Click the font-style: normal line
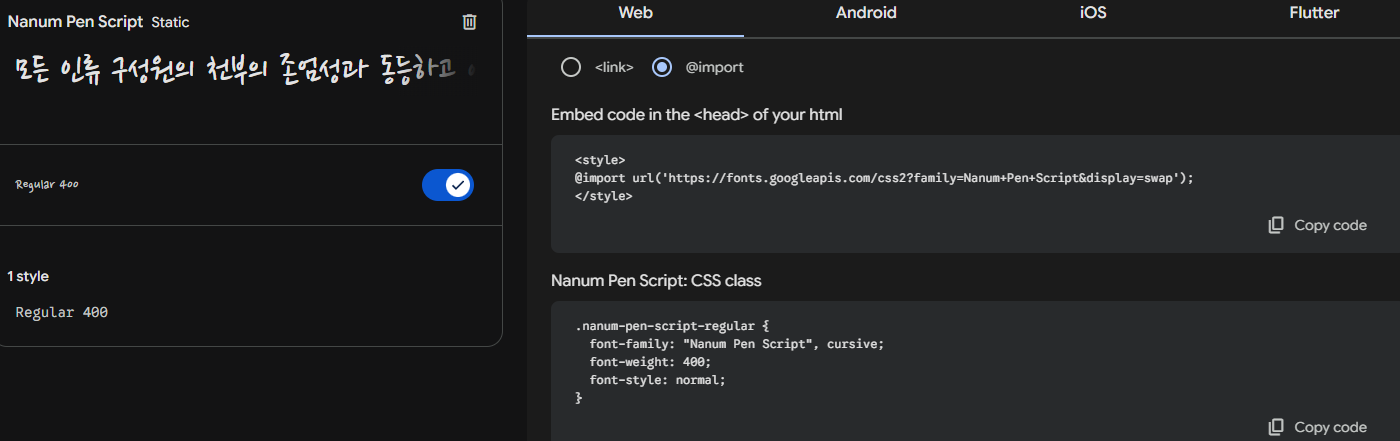 click(657, 380)
